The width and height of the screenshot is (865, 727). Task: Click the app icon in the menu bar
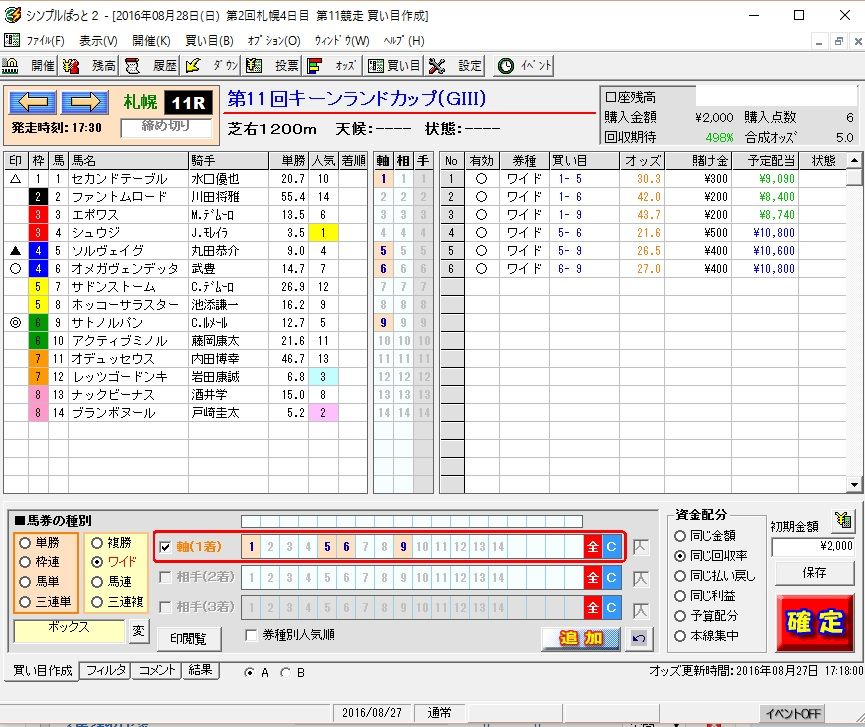point(11,40)
